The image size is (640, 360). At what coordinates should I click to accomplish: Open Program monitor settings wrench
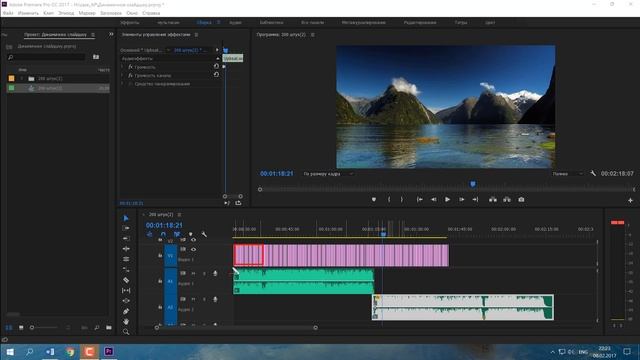coord(593,173)
